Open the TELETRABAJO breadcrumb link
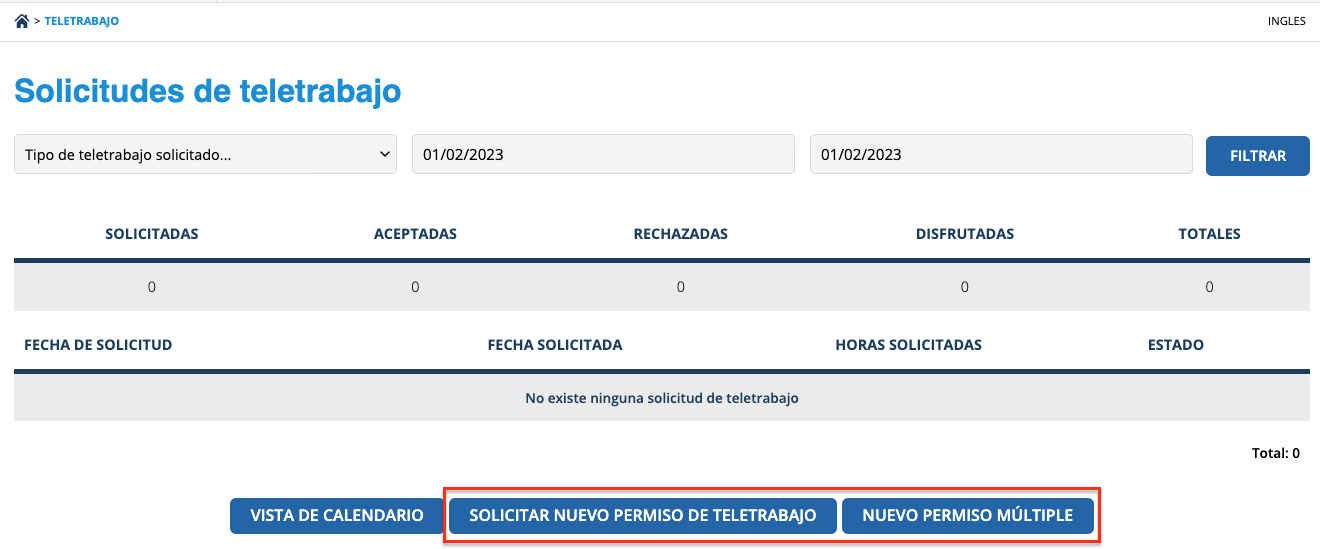Viewport: 1320px width, 549px height. [81, 21]
